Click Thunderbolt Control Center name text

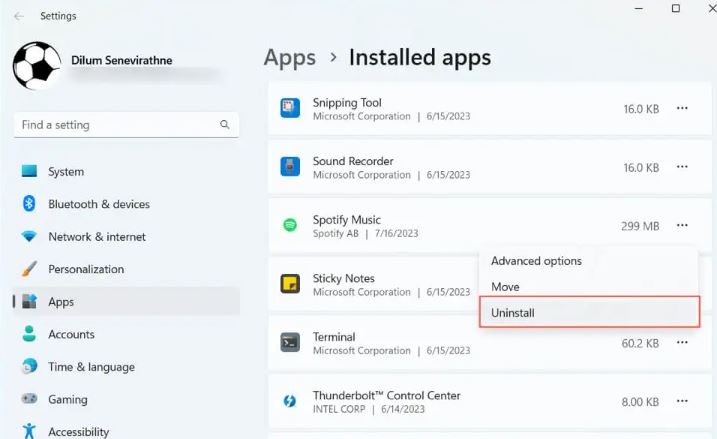[386, 396]
